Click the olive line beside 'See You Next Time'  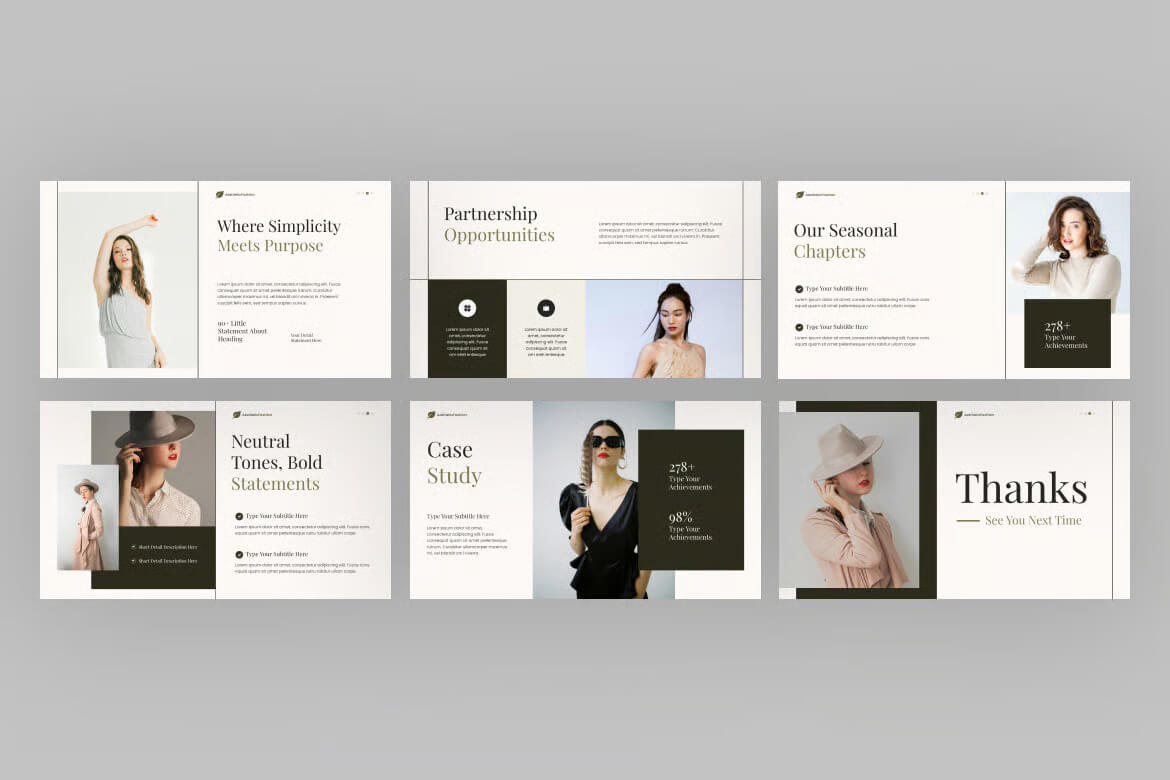click(967, 521)
